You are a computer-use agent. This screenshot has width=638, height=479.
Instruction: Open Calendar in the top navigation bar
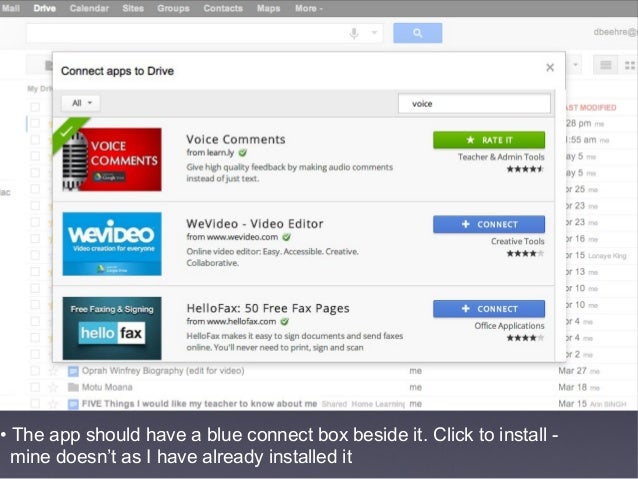click(89, 8)
